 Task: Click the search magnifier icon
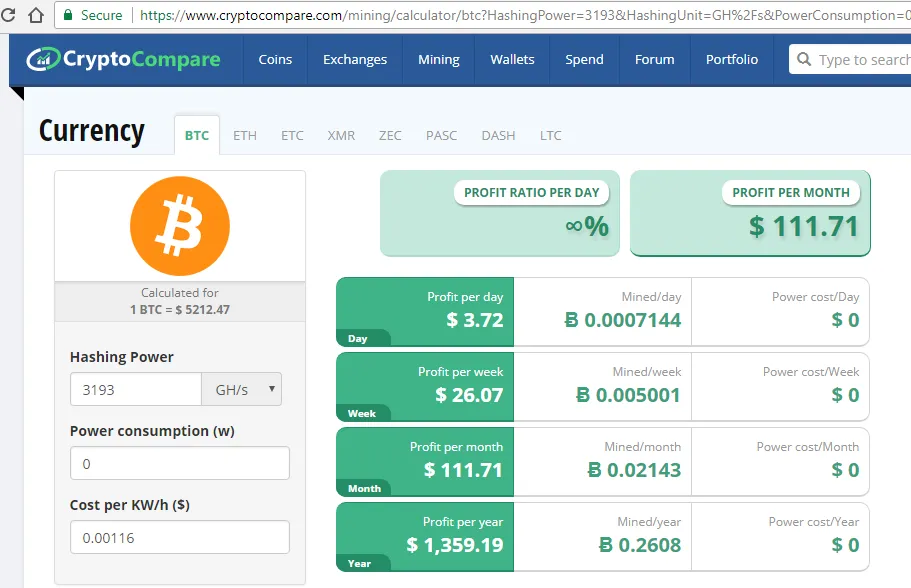pyautogui.click(x=804, y=59)
